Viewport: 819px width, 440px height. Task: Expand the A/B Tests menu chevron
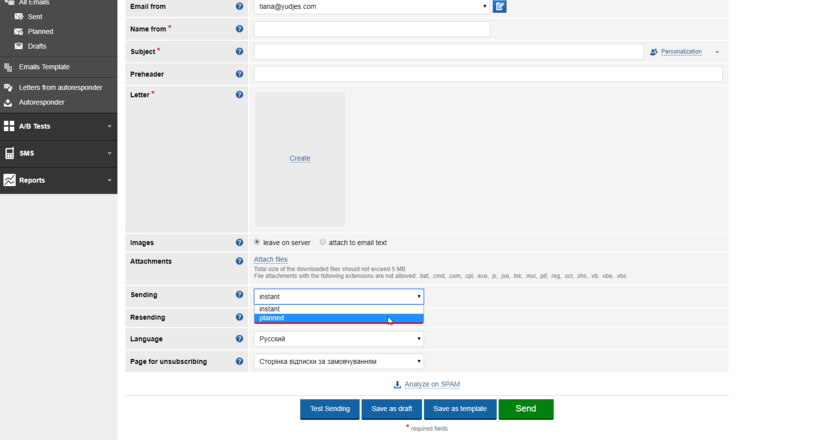[109, 126]
